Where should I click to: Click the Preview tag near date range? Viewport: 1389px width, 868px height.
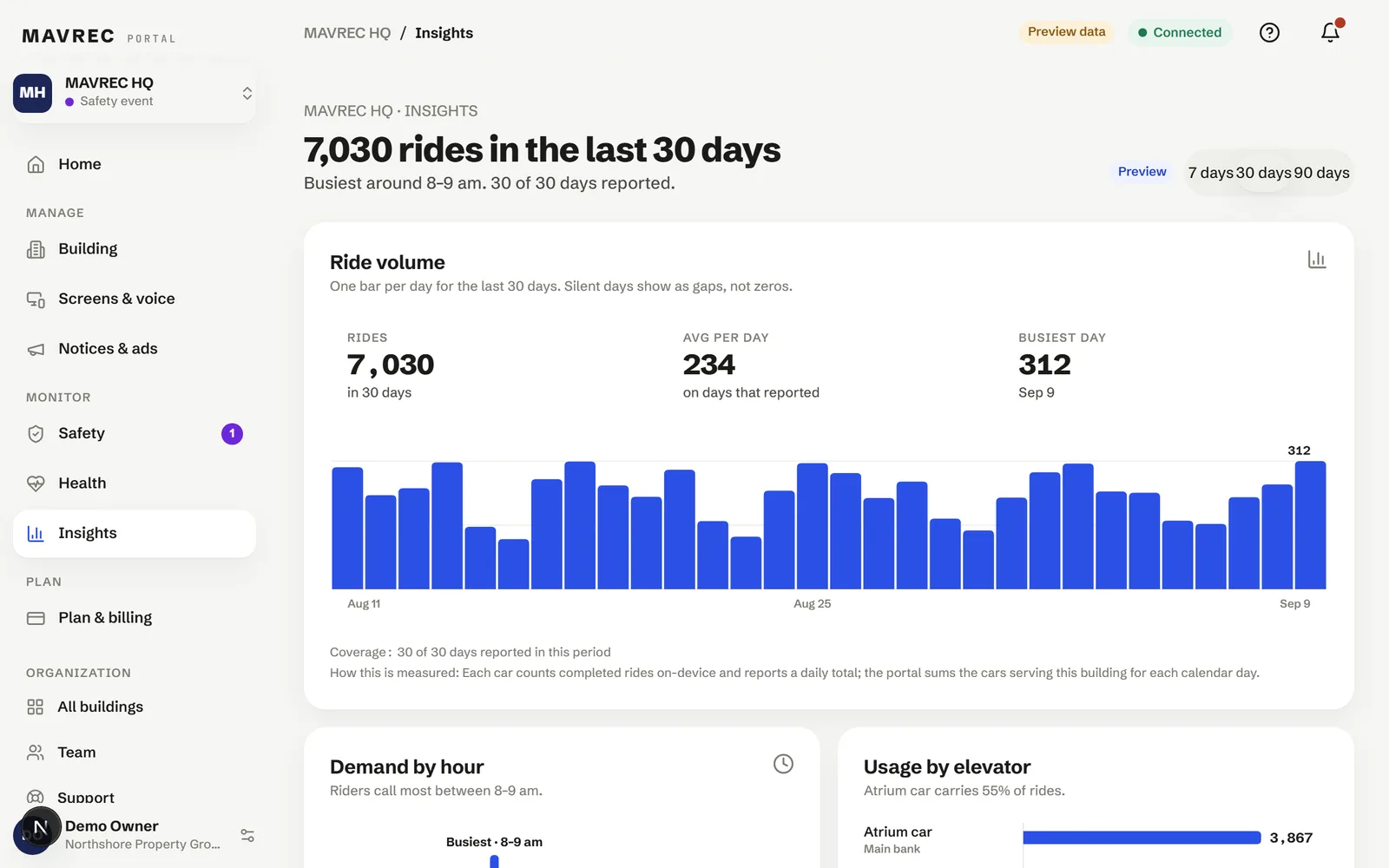tap(1142, 172)
